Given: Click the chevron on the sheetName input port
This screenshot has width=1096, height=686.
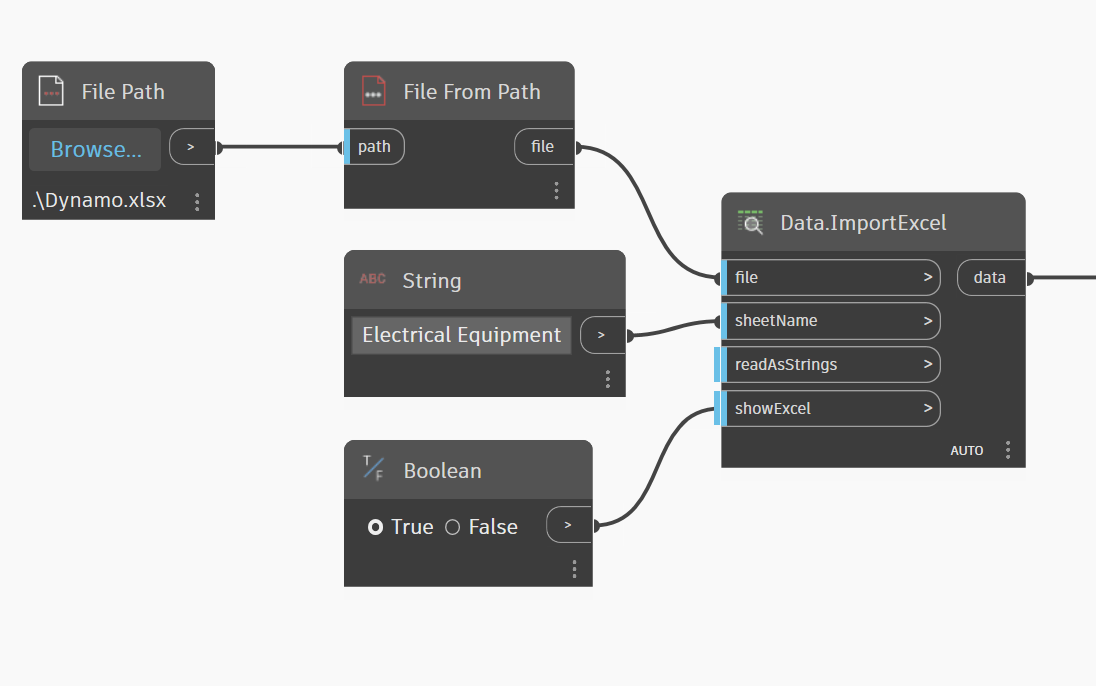Looking at the screenshot, I should click(x=928, y=320).
